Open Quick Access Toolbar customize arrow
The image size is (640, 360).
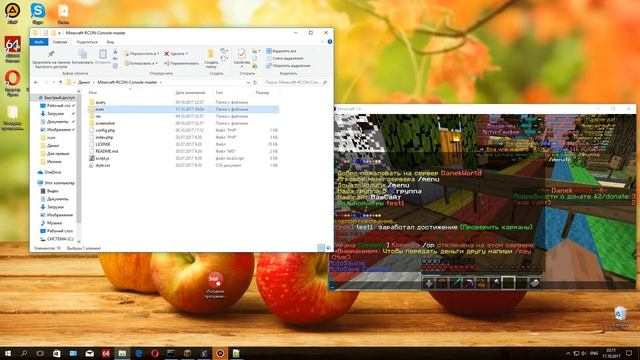60,33
